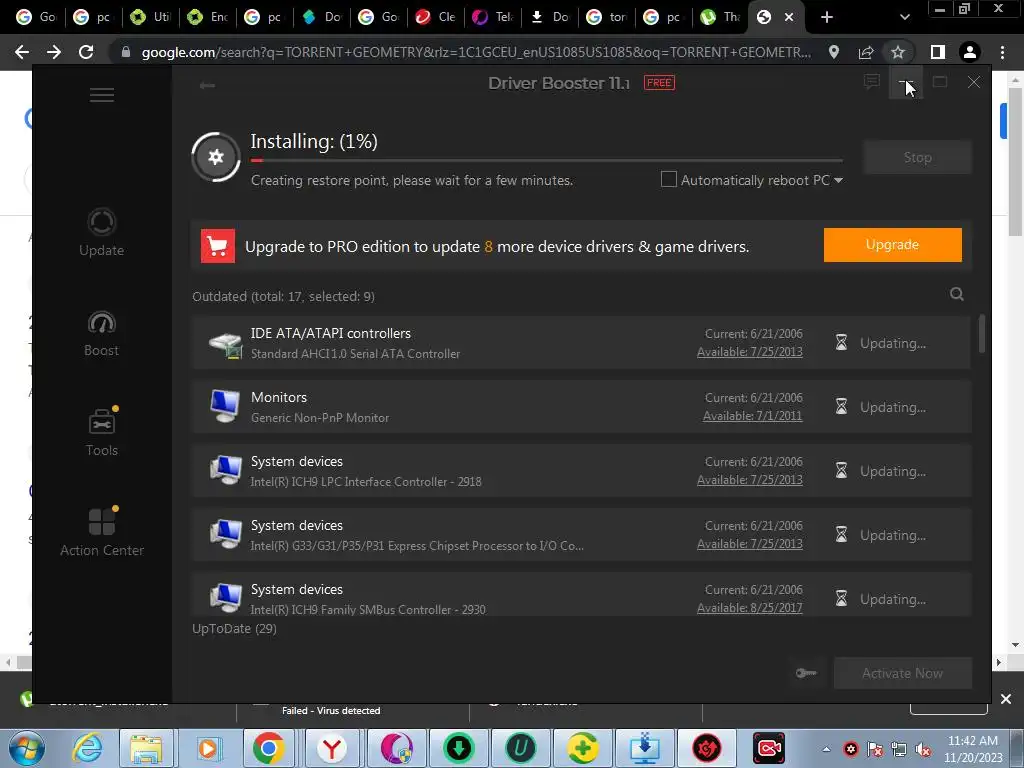Click hourglass icon in IDE ATA/ATAPI row
The width and height of the screenshot is (1024, 768).
click(x=841, y=343)
